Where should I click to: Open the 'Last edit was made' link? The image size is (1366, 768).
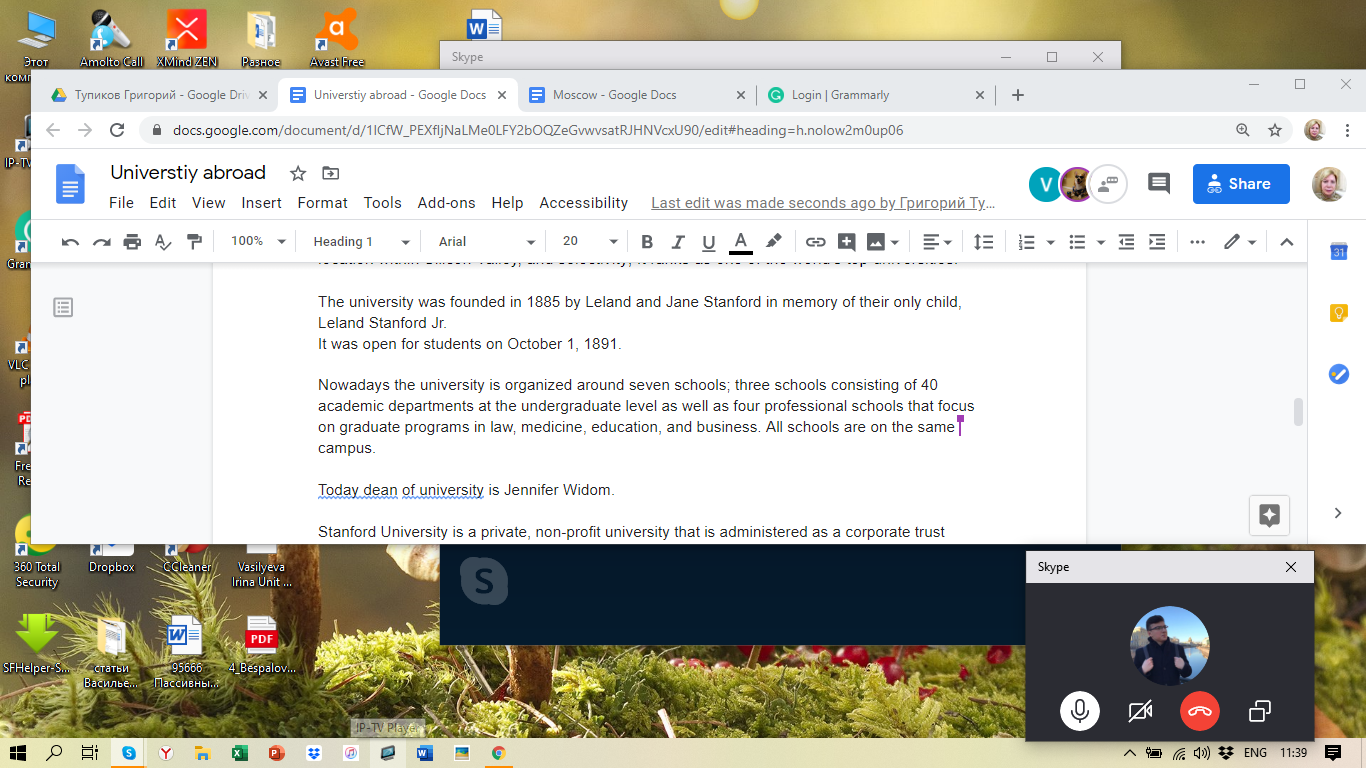[822, 203]
